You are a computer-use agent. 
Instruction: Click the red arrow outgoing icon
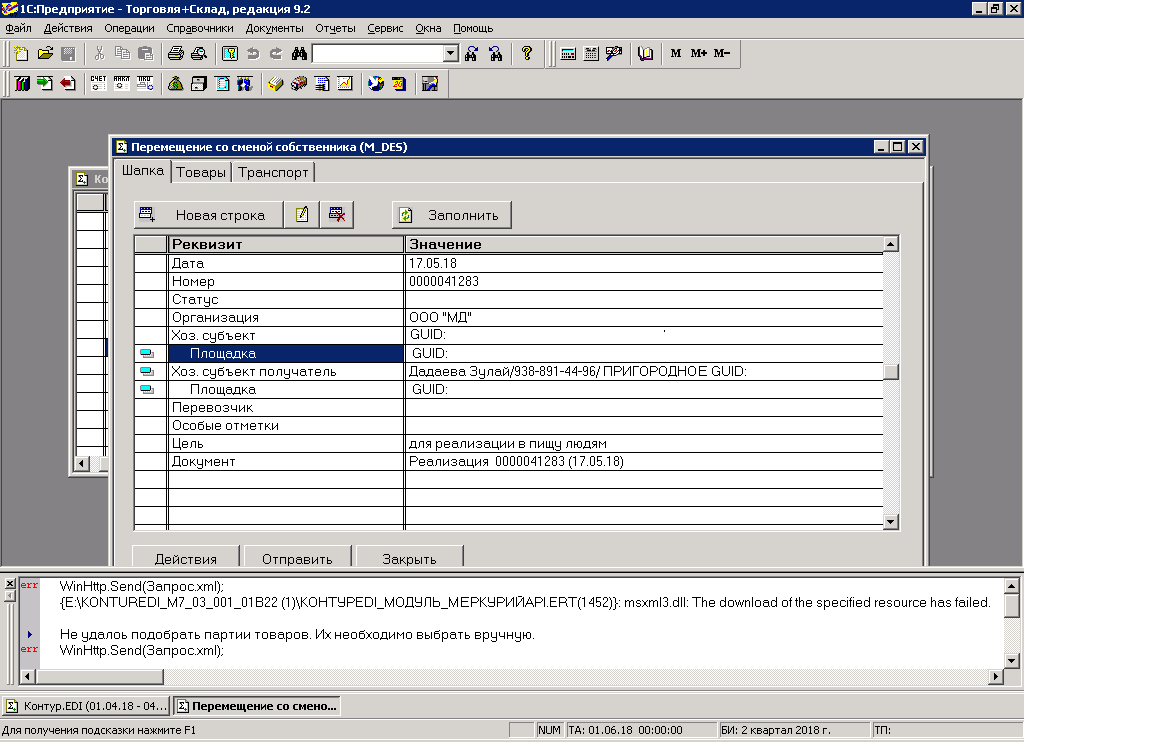[x=68, y=84]
